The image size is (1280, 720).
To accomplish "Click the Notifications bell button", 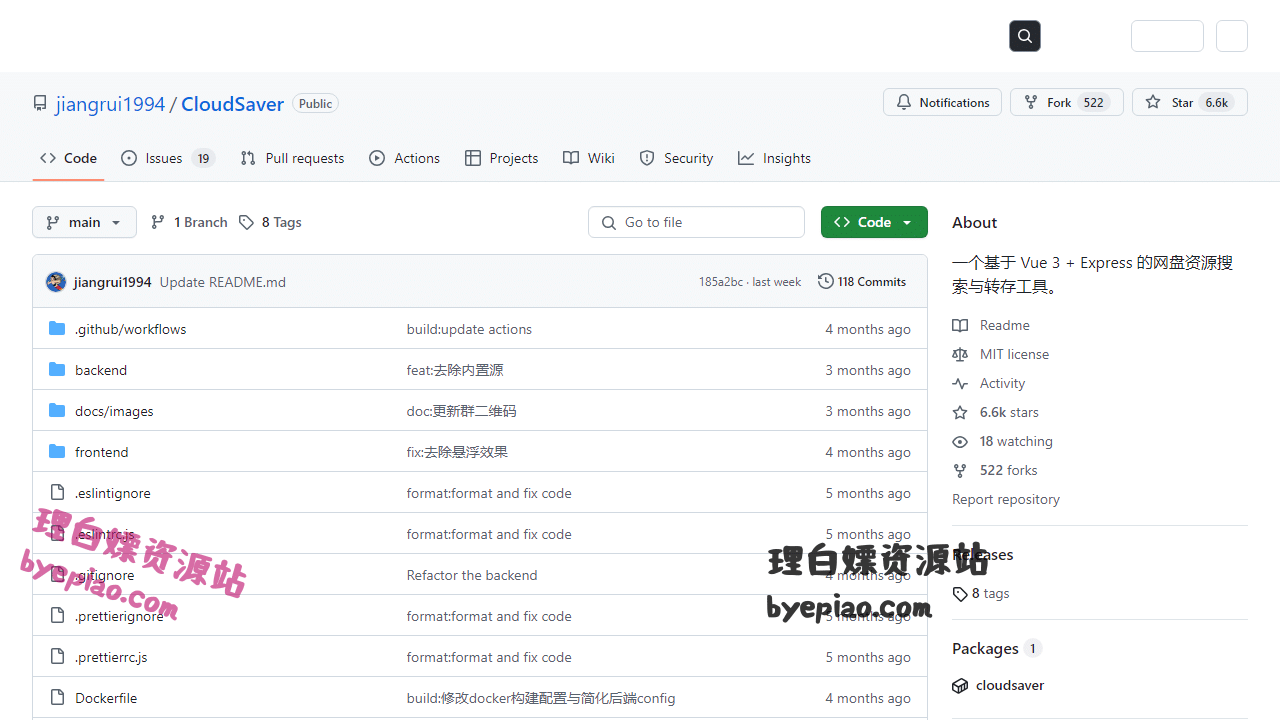I will pos(942,102).
